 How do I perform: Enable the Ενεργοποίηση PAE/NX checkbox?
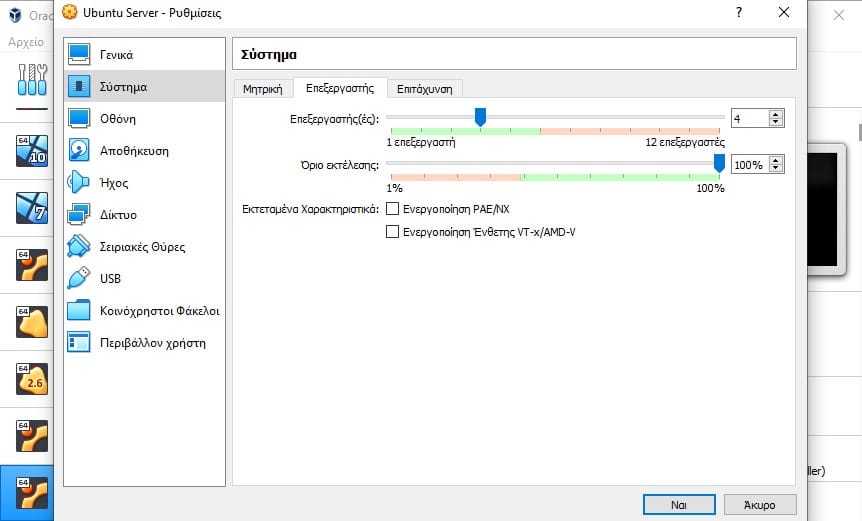click(393, 209)
